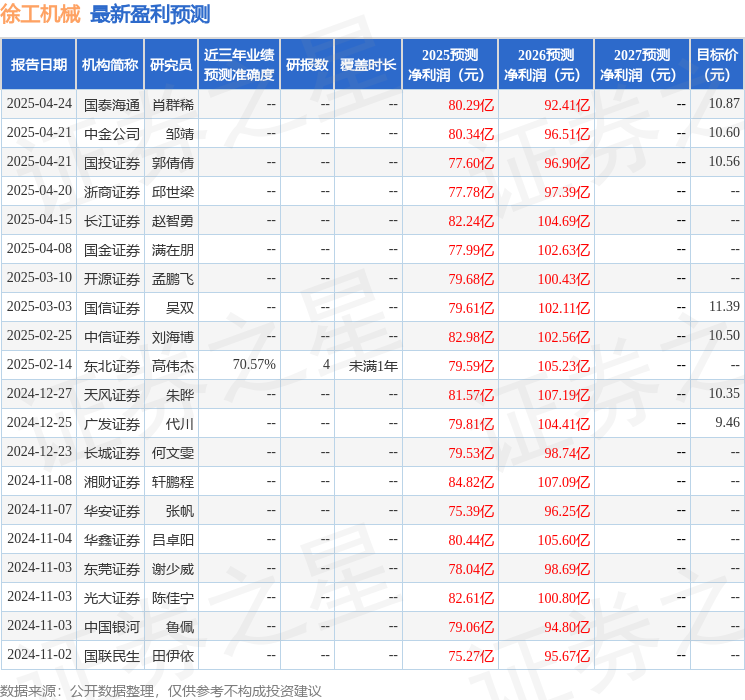Click target price 11.39
This screenshot has width=745, height=700.
coord(724,307)
